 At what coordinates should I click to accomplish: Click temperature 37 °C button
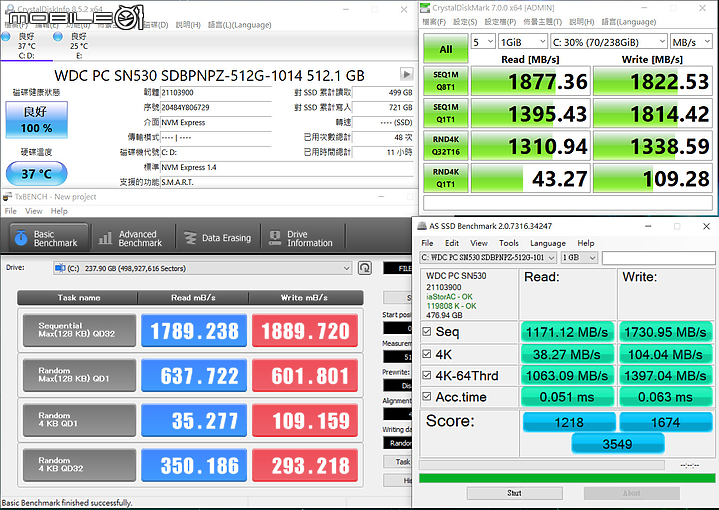point(37,173)
